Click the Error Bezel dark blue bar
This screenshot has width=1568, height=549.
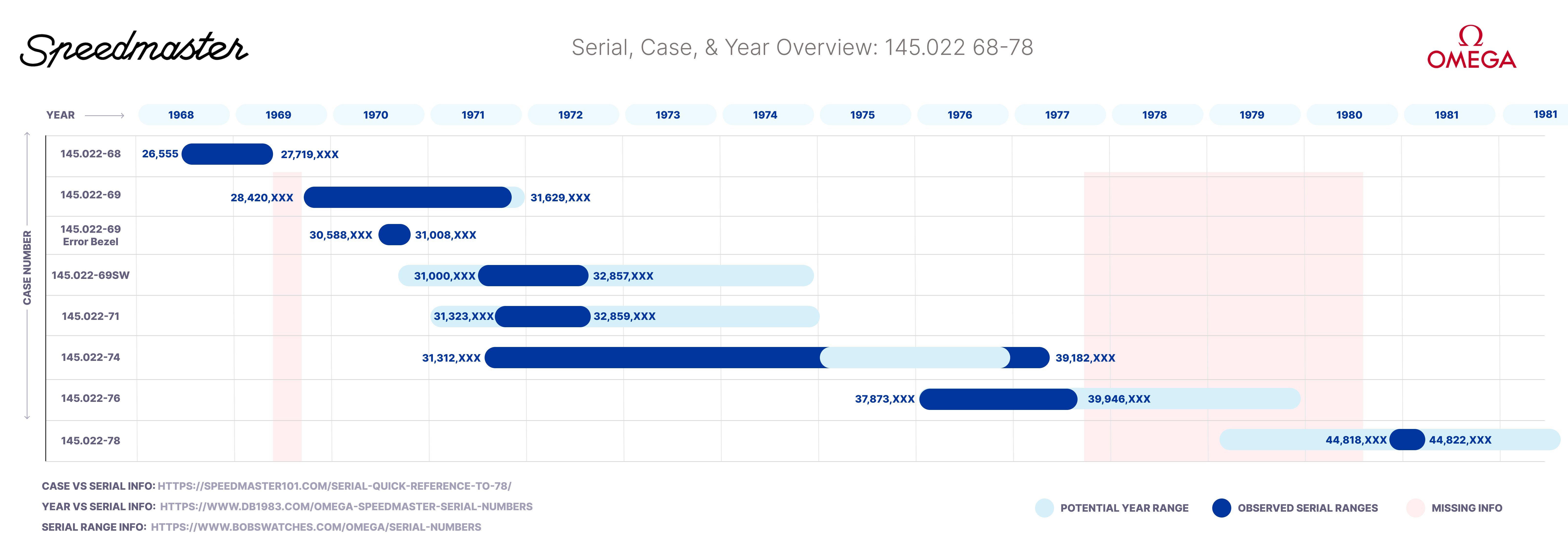pos(394,234)
